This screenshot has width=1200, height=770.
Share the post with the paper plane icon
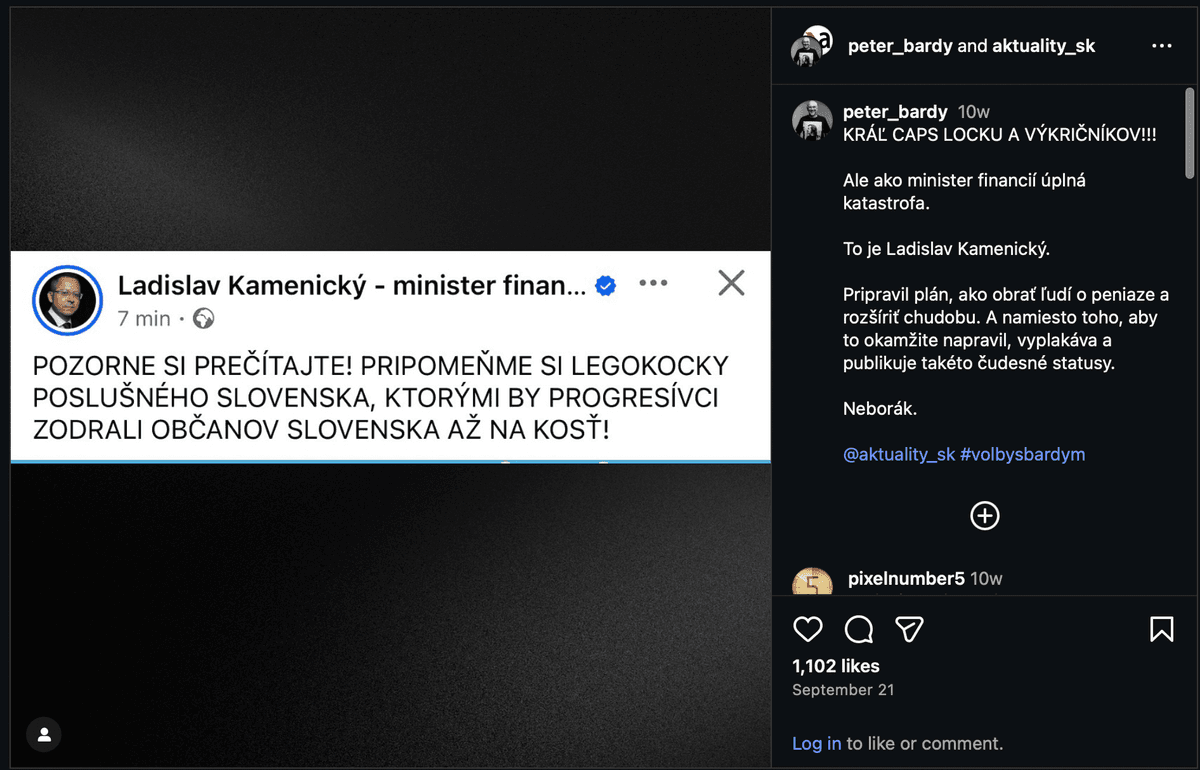pyautogui.click(x=909, y=628)
